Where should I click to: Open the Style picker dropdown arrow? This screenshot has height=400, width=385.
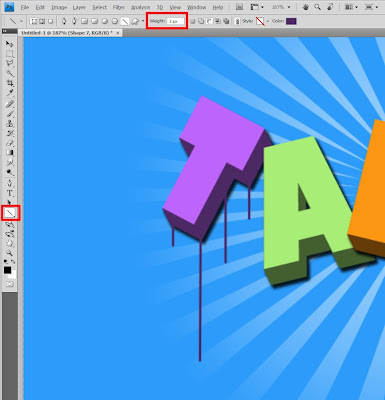click(x=268, y=21)
